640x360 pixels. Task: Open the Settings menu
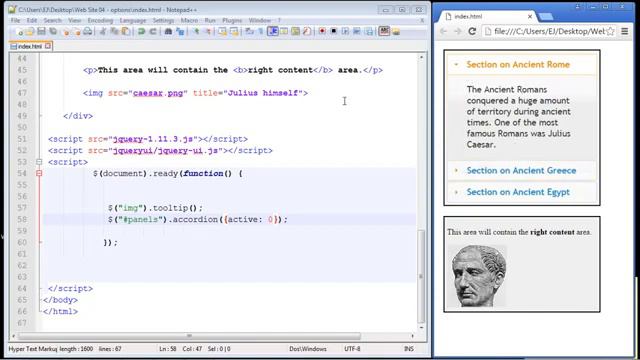163,20
